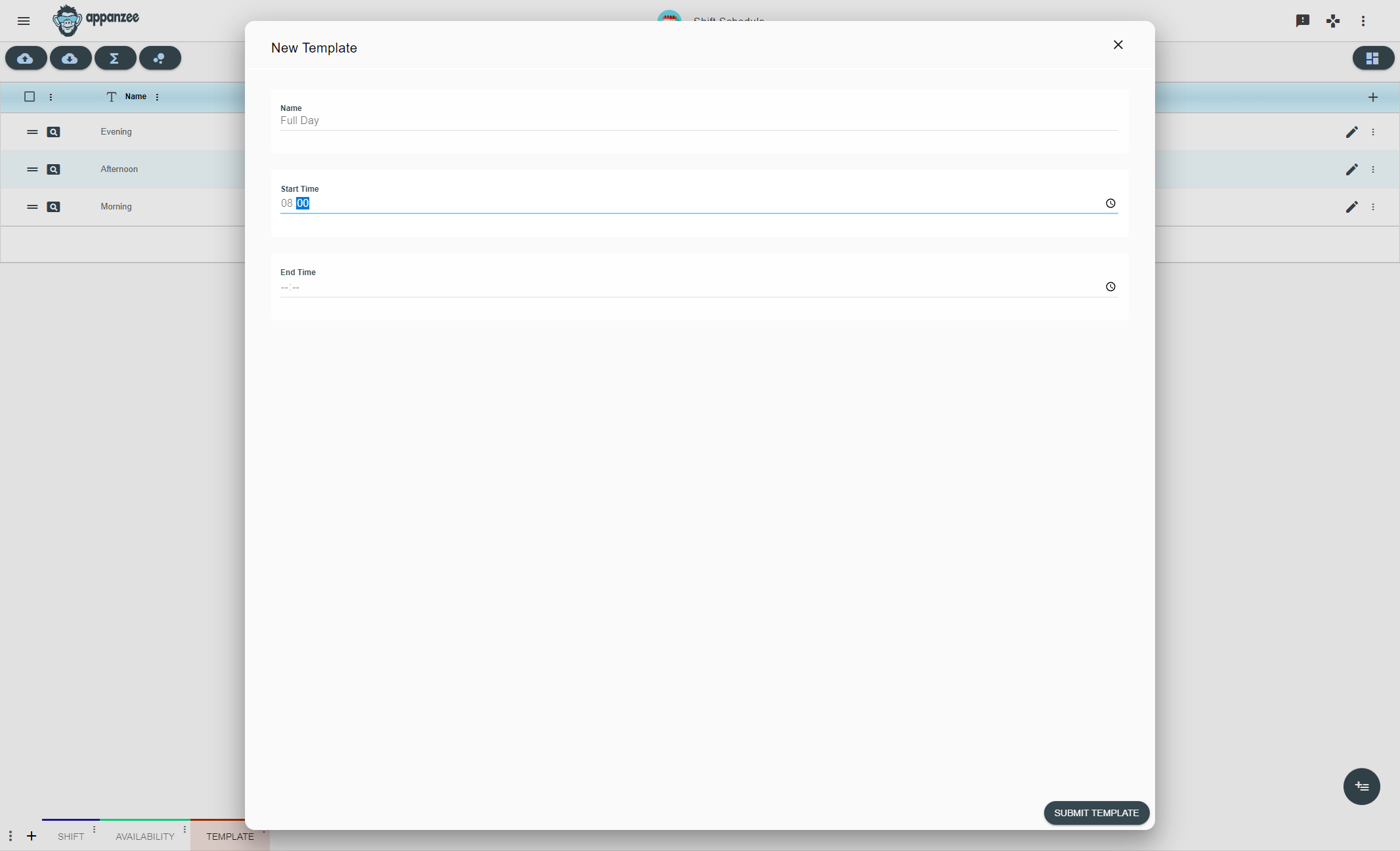Open record view for Morning row
Viewport: 1400px width, 851px height.
click(54, 207)
